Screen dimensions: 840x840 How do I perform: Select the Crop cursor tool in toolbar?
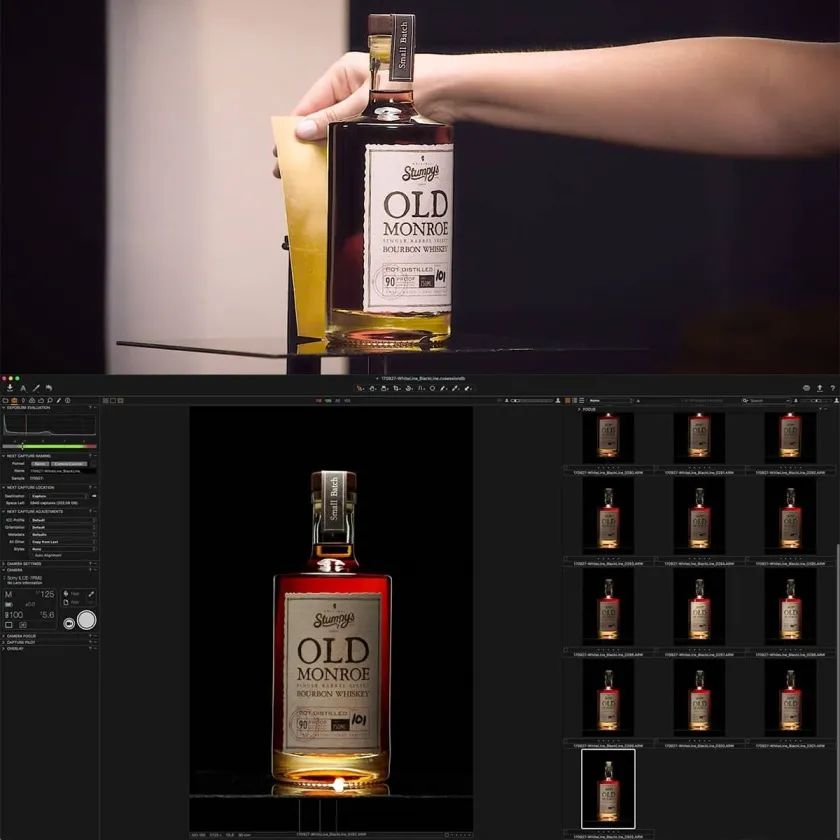coord(394,388)
